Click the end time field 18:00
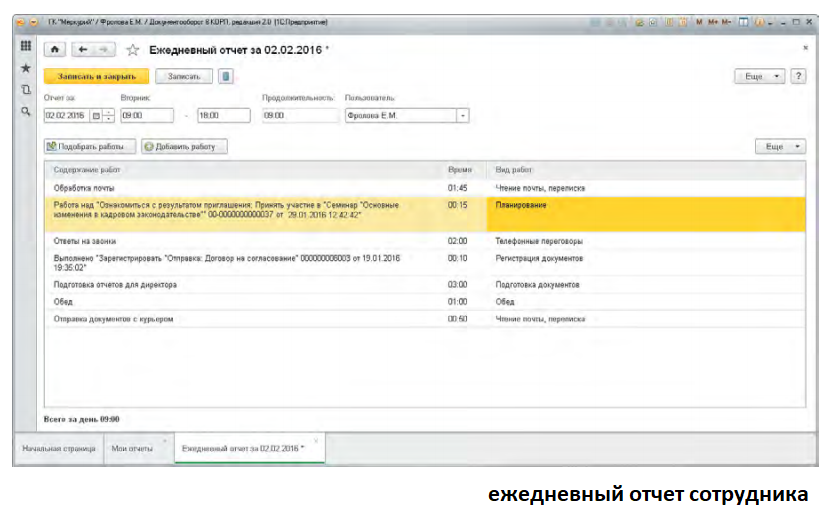The width and height of the screenshot is (828, 514). pyautogui.click(x=223, y=116)
